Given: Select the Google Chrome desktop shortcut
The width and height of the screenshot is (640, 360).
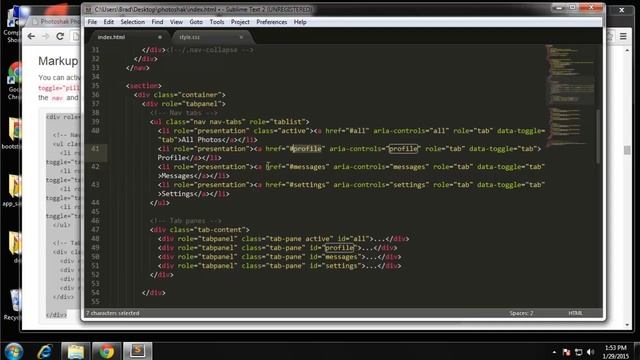Looking at the screenshot, I should tap(15, 81).
